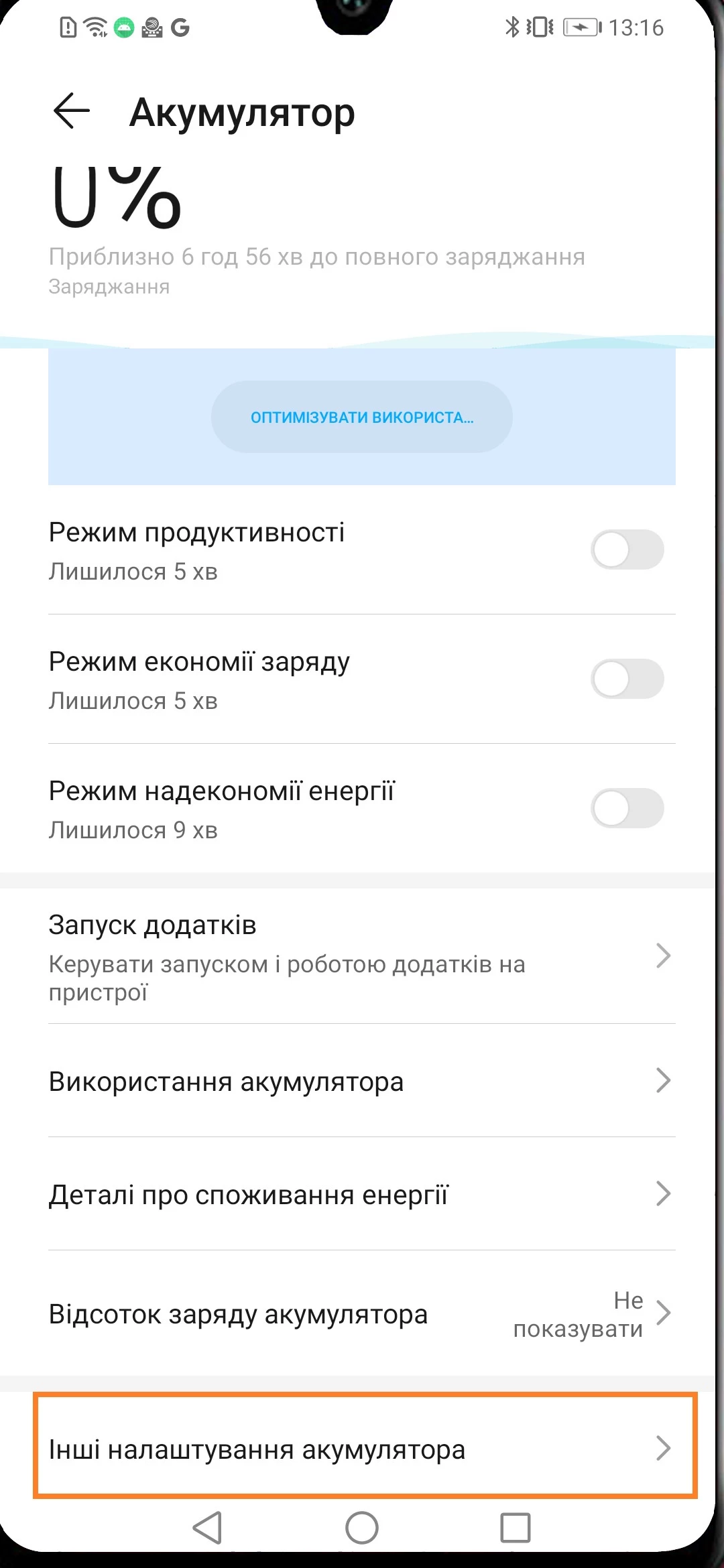Viewport: 724px width, 1568px height.
Task: Turn on Режим економії заряду switch
Action: click(x=627, y=679)
